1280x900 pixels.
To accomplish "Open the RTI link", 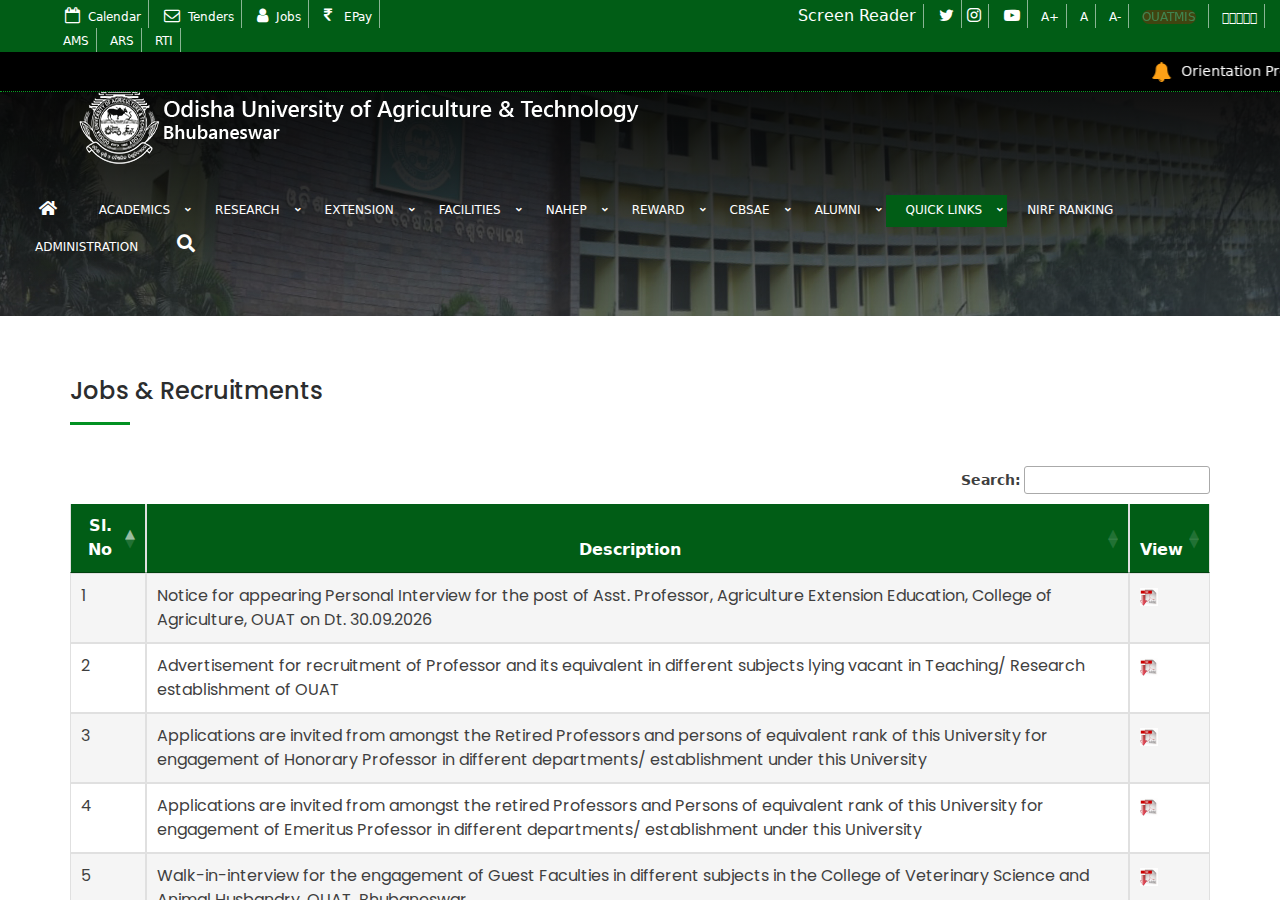I will (164, 41).
